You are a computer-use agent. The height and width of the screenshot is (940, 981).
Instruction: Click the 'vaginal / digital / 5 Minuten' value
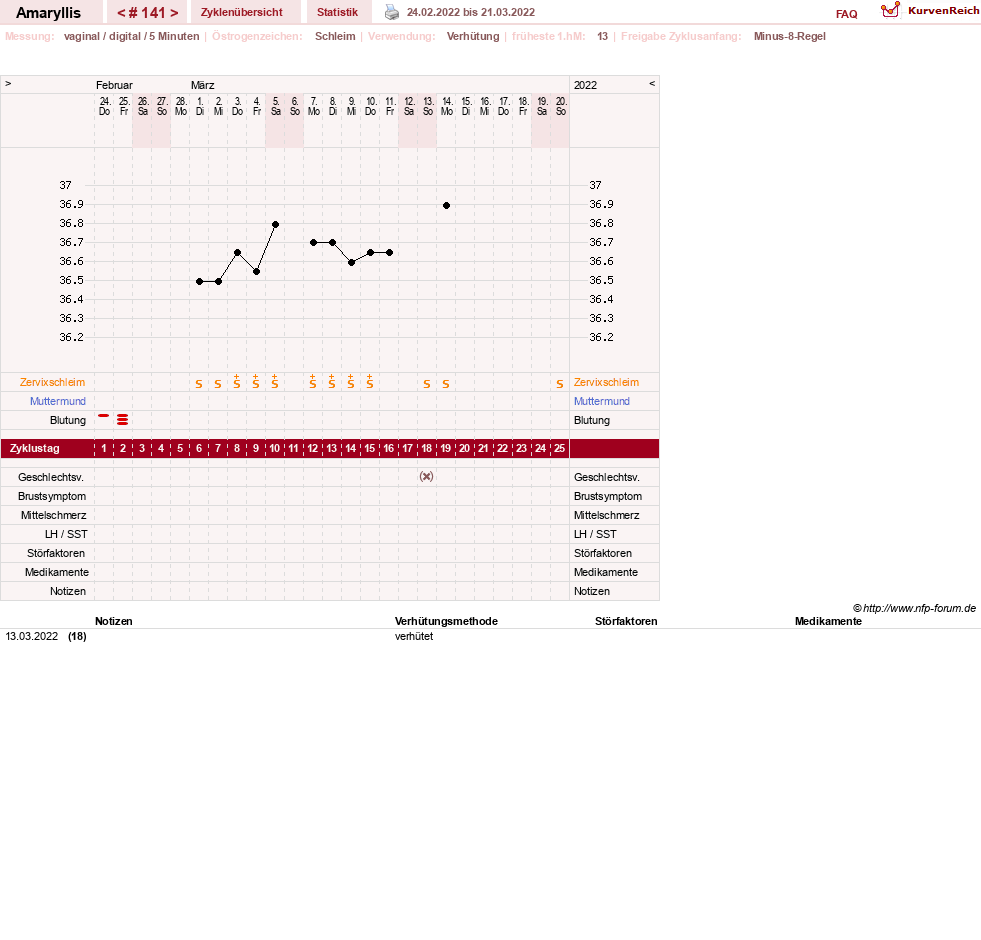131,36
